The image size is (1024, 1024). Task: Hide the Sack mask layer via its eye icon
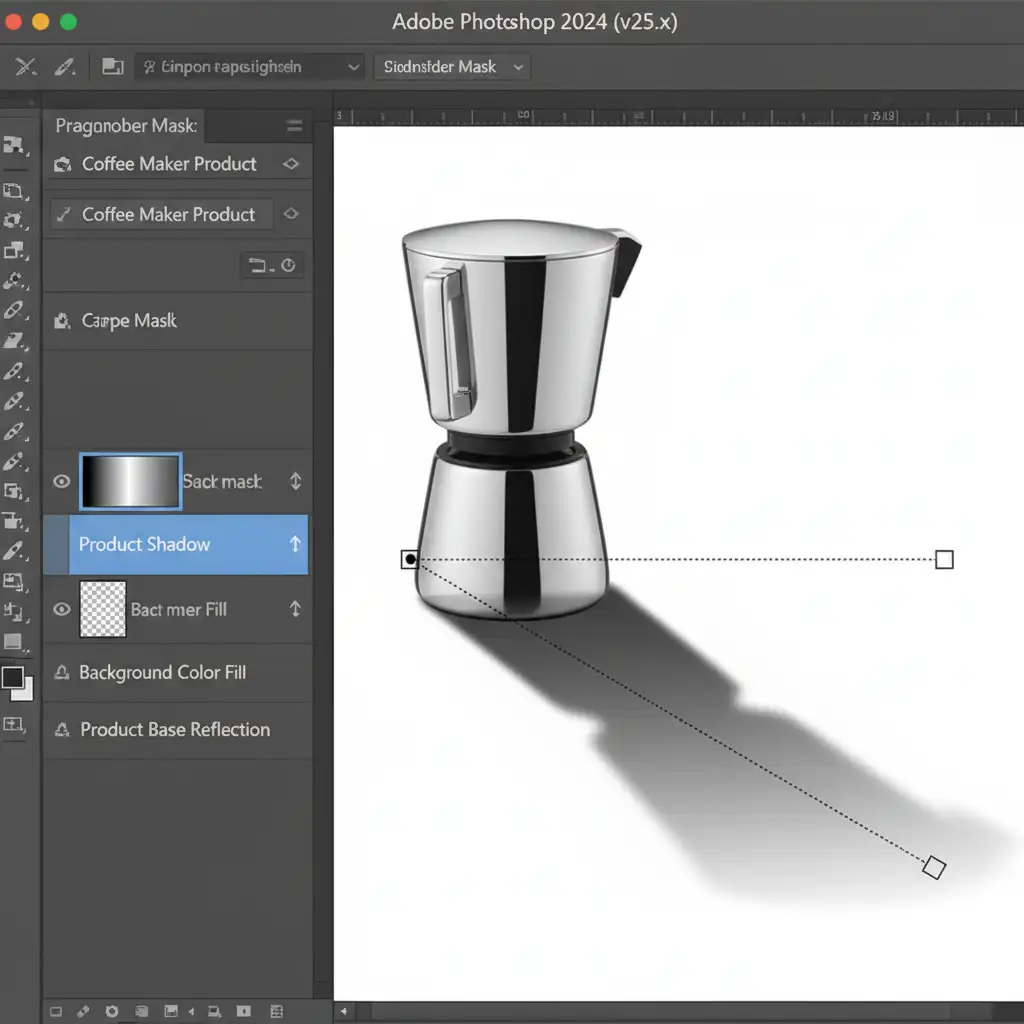62,481
